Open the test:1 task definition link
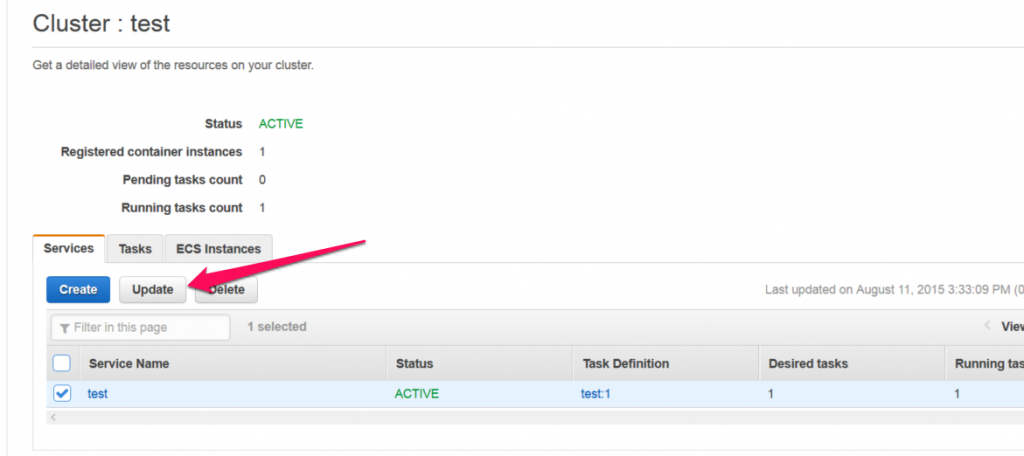1024x456 pixels. (596, 394)
